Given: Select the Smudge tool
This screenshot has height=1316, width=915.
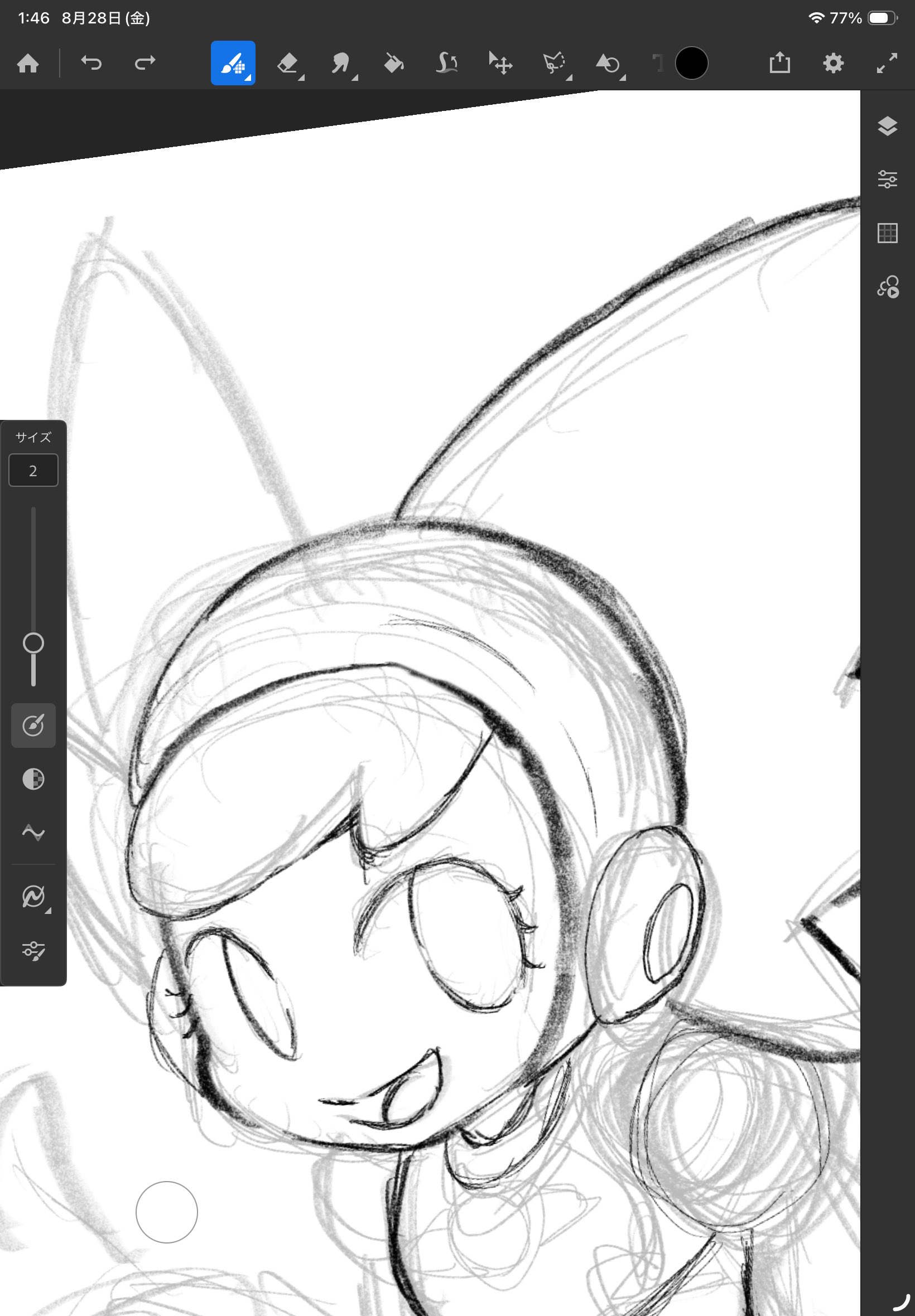Looking at the screenshot, I should 340,63.
